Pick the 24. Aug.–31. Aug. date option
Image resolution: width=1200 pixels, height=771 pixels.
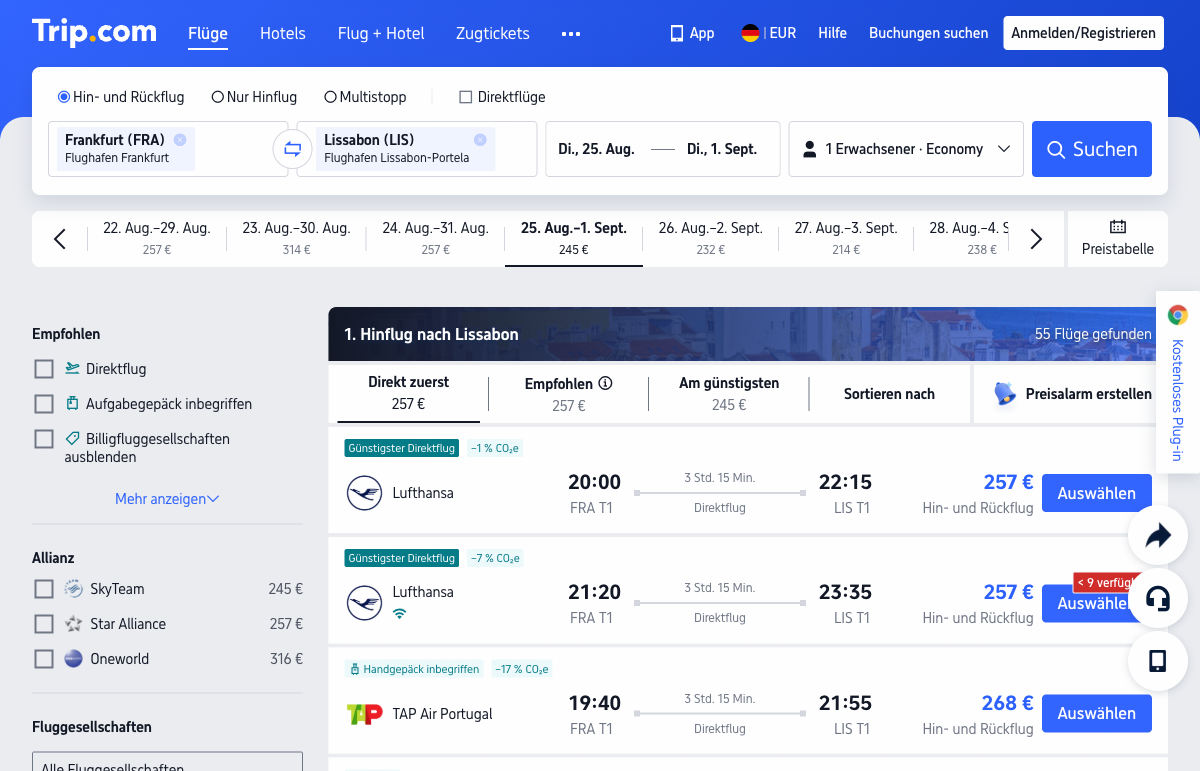[436, 238]
